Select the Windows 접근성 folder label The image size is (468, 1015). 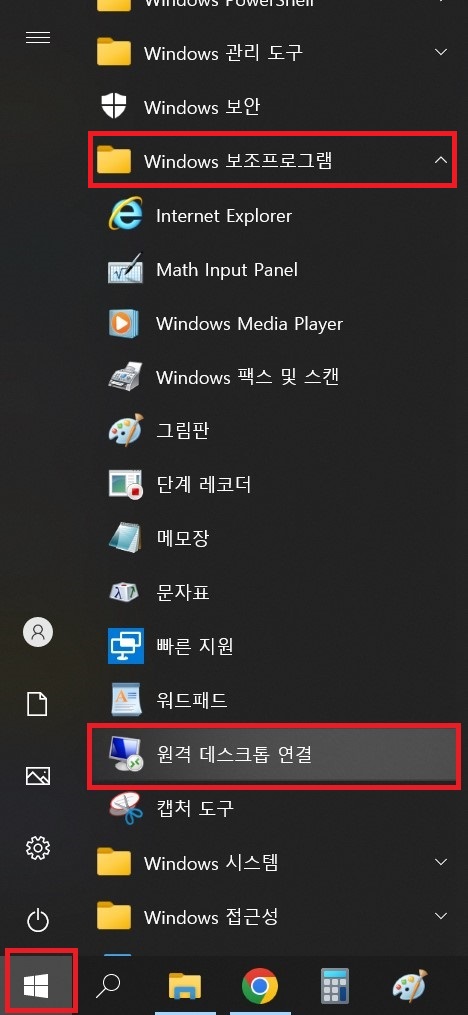point(211,917)
